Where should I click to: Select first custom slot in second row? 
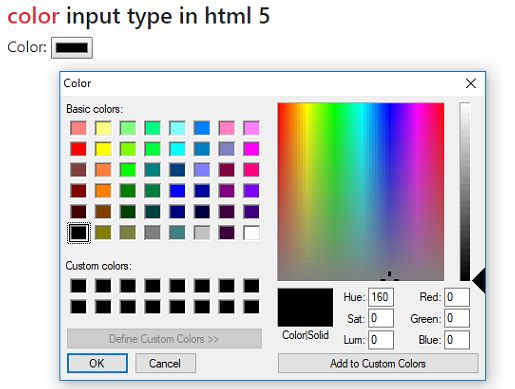pos(78,307)
